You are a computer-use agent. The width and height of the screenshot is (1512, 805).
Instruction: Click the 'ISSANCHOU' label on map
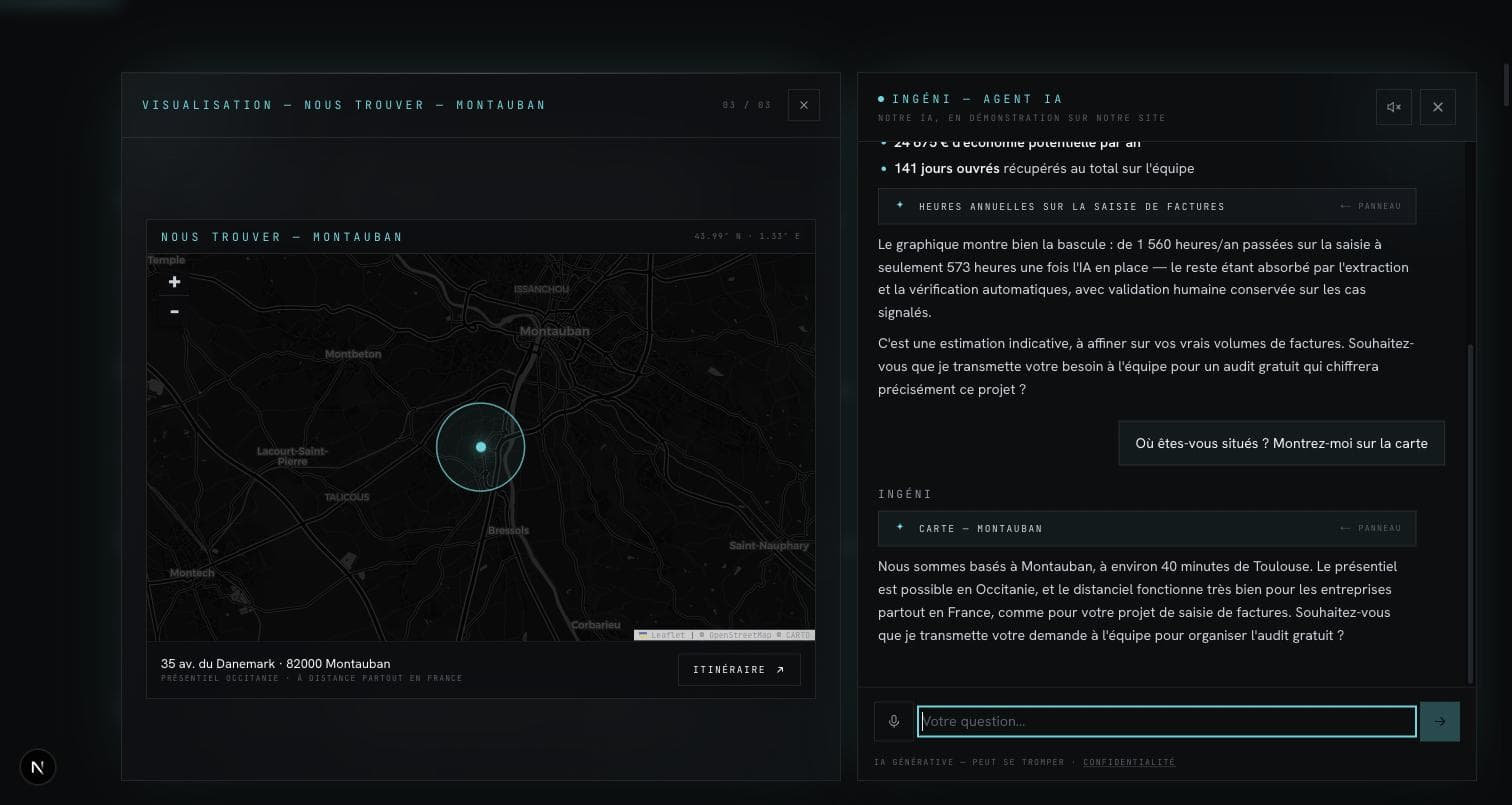541,289
